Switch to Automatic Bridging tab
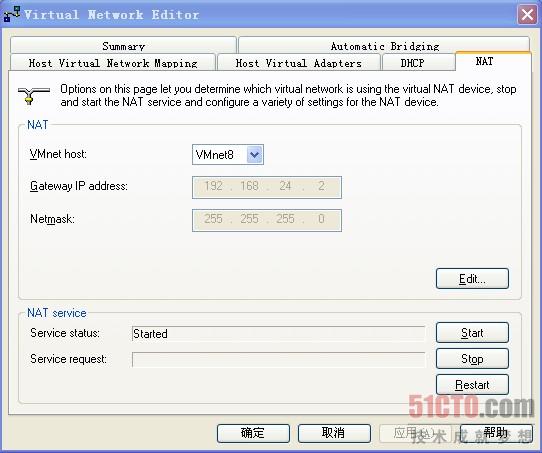Viewport: 542px width, 453px height. click(384, 45)
